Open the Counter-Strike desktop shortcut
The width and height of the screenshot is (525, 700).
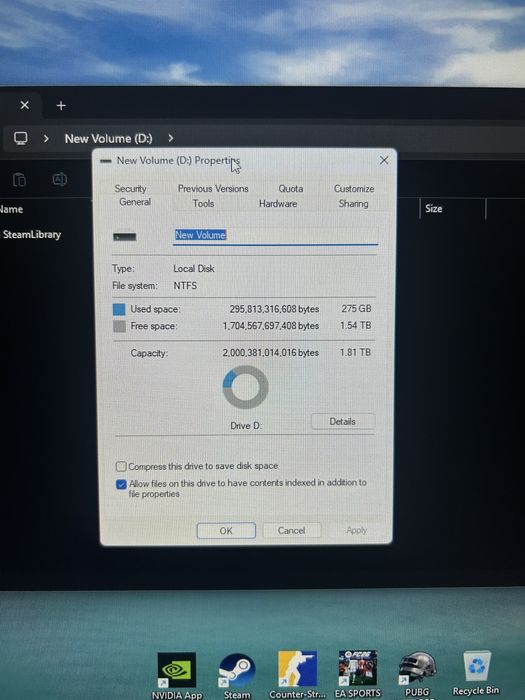[x=297, y=675]
